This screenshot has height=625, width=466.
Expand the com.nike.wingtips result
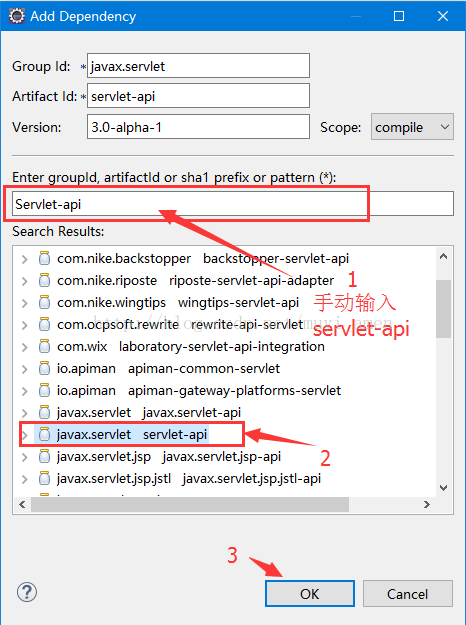25,303
